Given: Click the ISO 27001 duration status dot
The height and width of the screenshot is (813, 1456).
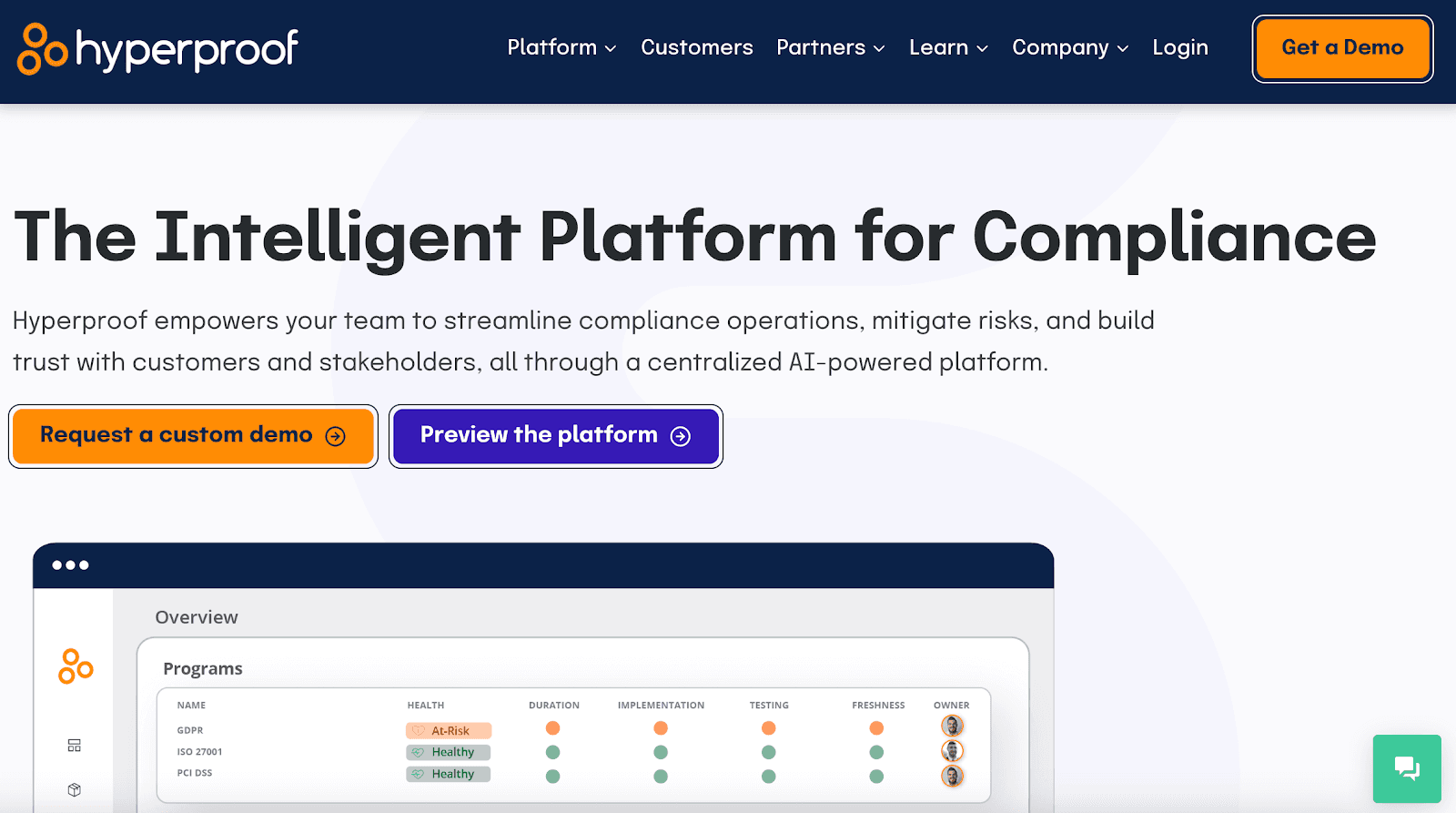Looking at the screenshot, I should (x=552, y=752).
